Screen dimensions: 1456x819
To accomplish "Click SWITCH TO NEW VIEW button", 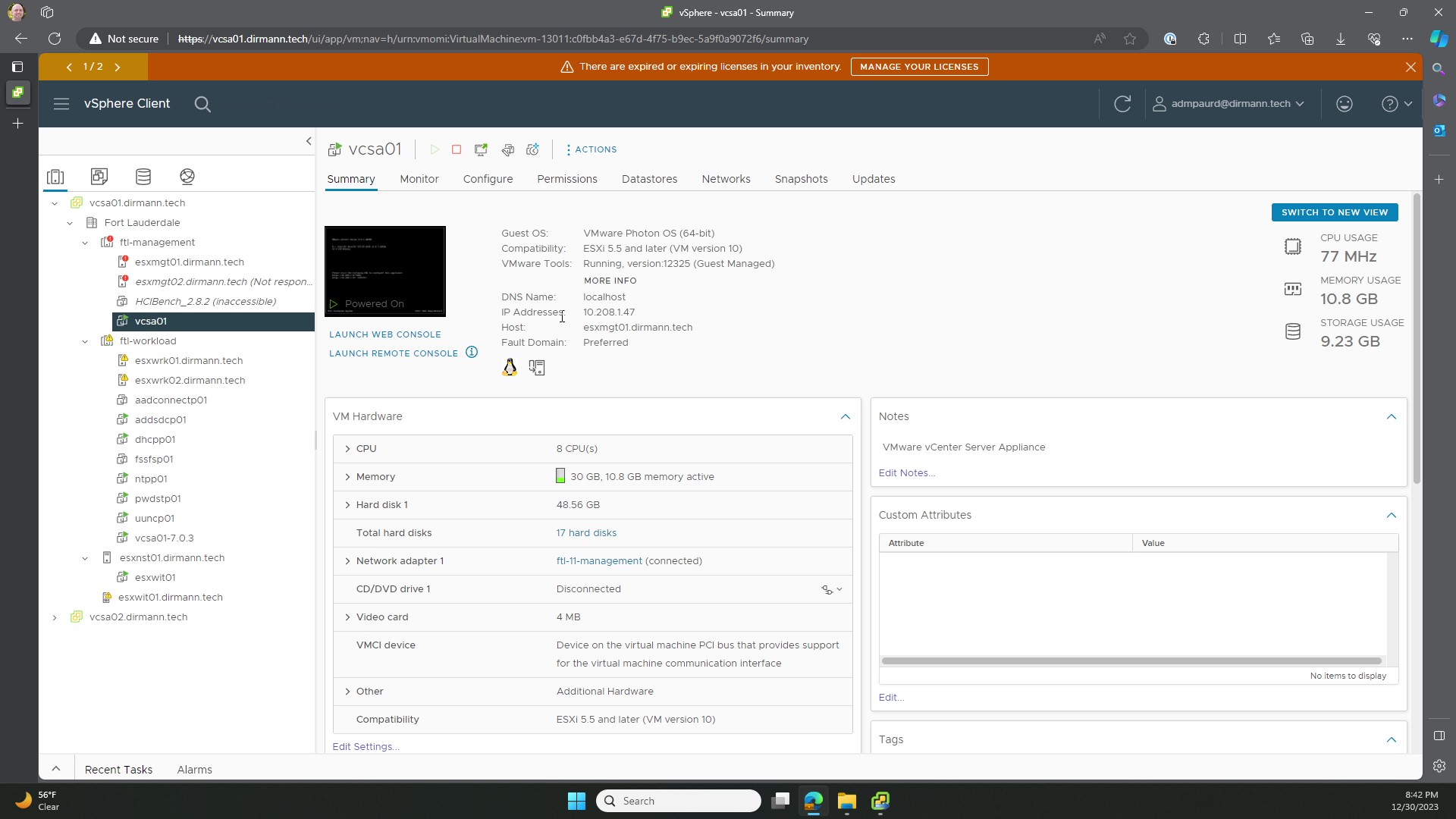I will [1335, 212].
